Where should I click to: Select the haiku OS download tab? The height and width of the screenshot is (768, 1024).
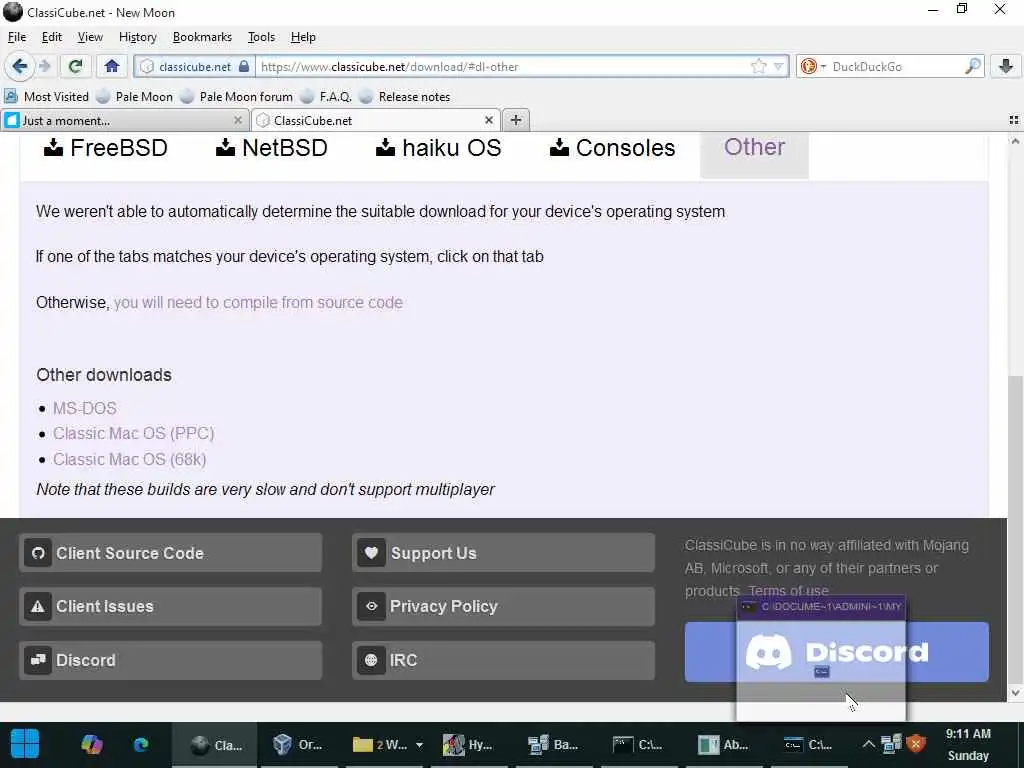pyautogui.click(x=438, y=148)
